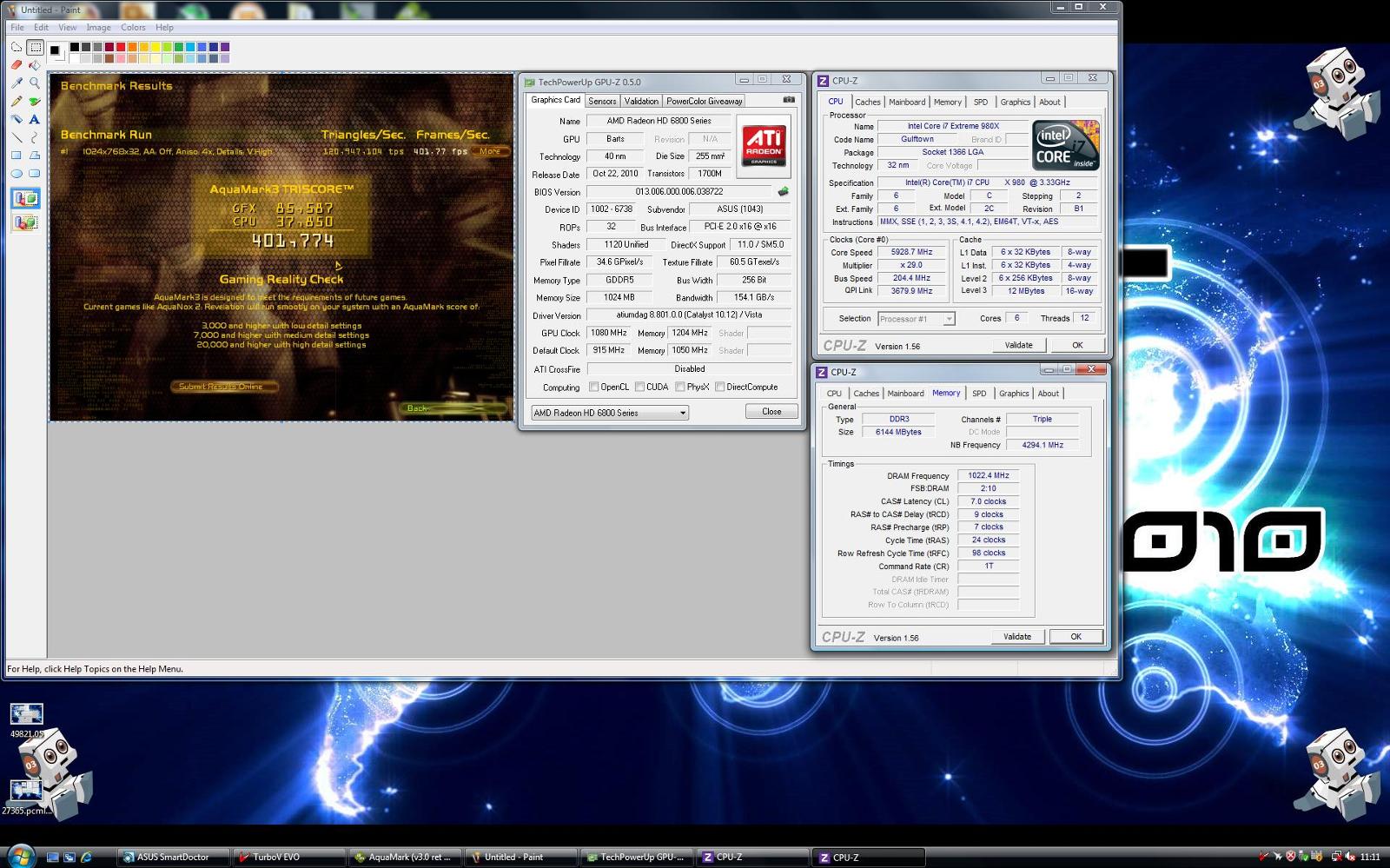
Task: Toggle the CUDA checkbox in GPU-Z
Action: (x=640, y=388)
